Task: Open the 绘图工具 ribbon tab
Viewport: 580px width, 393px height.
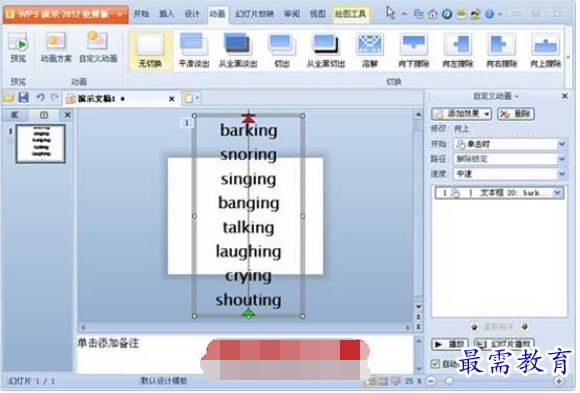Action: pyautogui.click(x=350, y=14)
